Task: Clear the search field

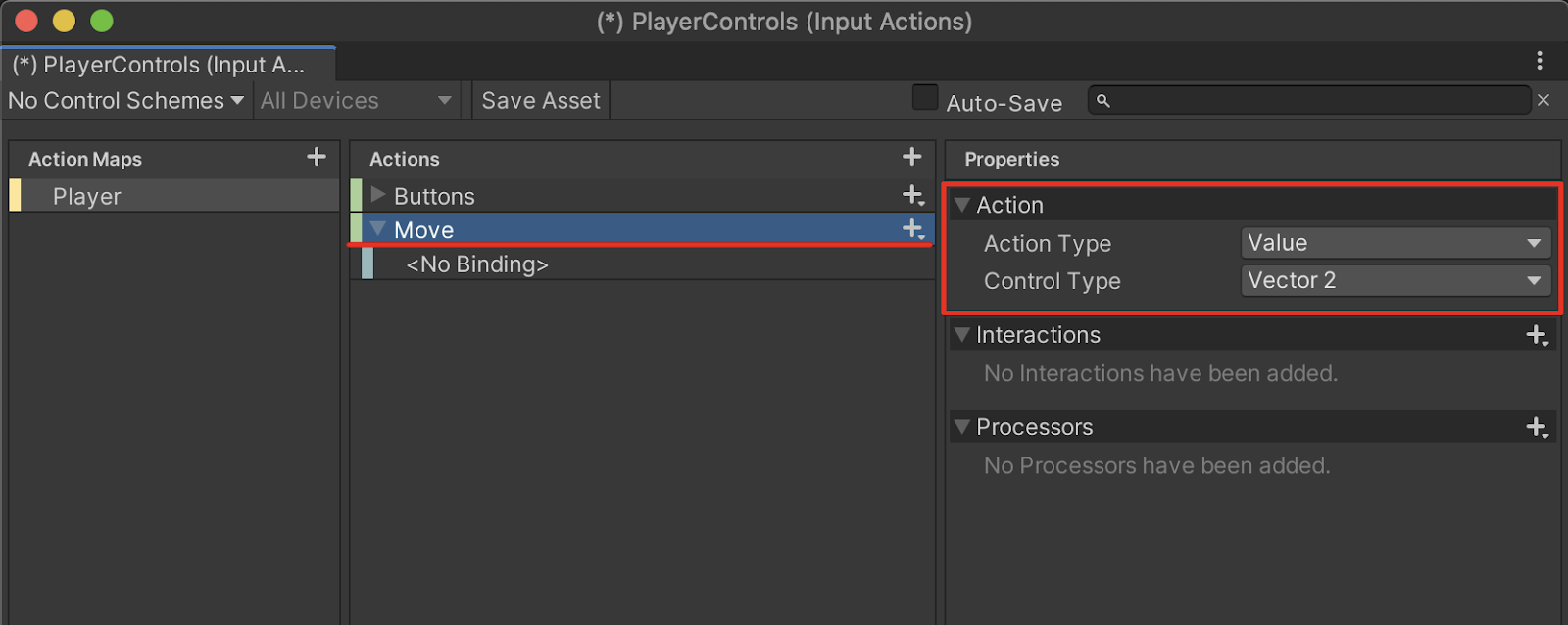Action: click(x=1543, y=100)
